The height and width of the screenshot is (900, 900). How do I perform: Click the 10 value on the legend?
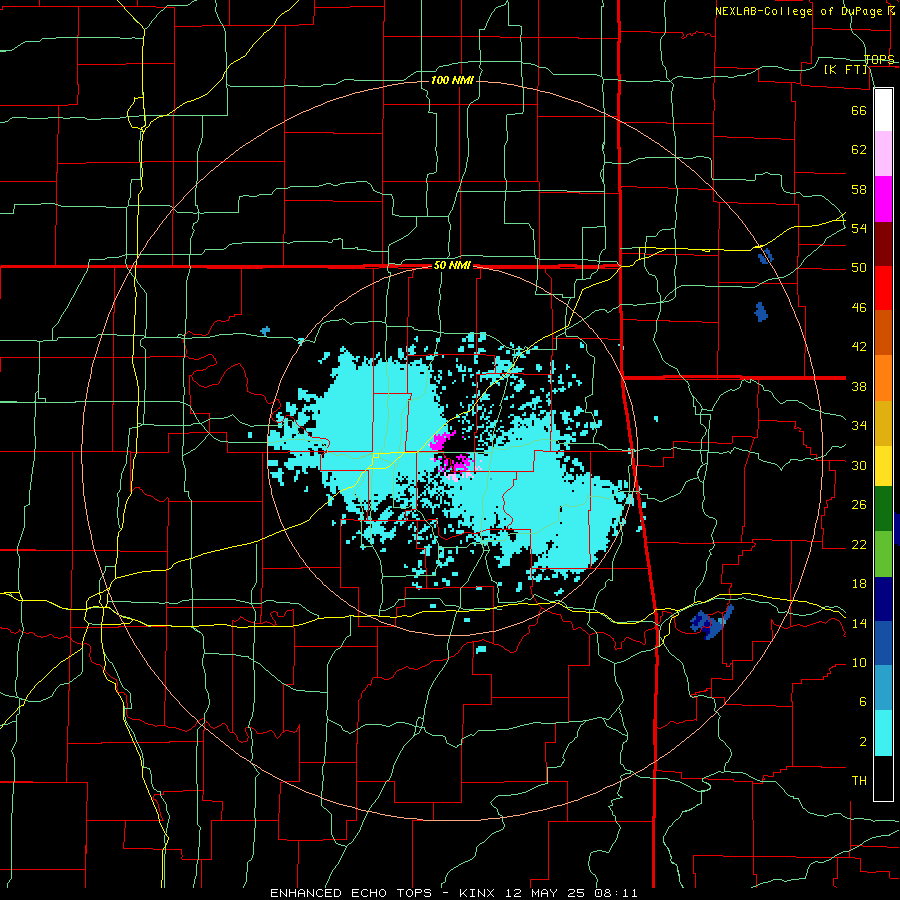click(859, 663)
